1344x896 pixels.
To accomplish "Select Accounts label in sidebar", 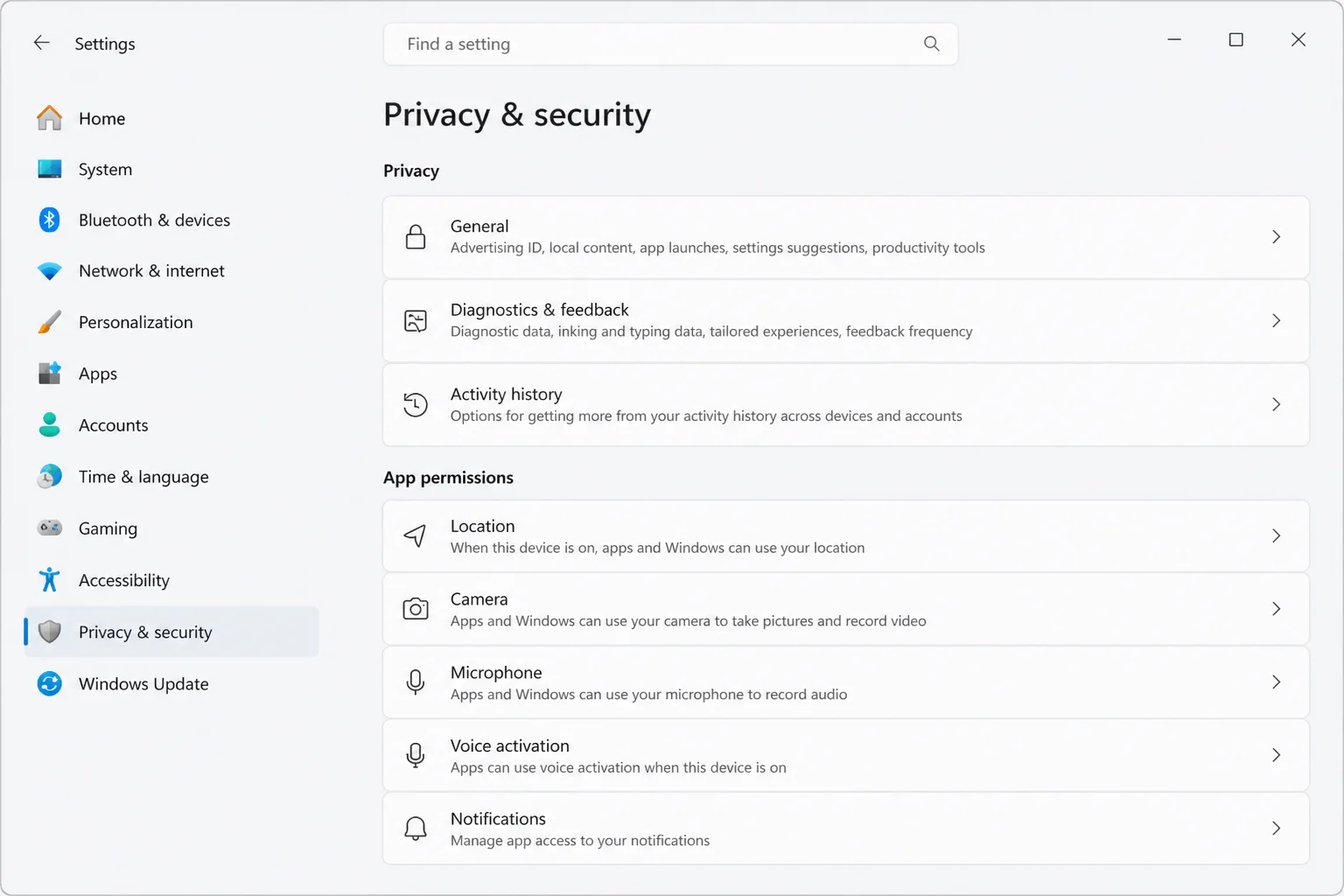I will click(x=114, y=425).
